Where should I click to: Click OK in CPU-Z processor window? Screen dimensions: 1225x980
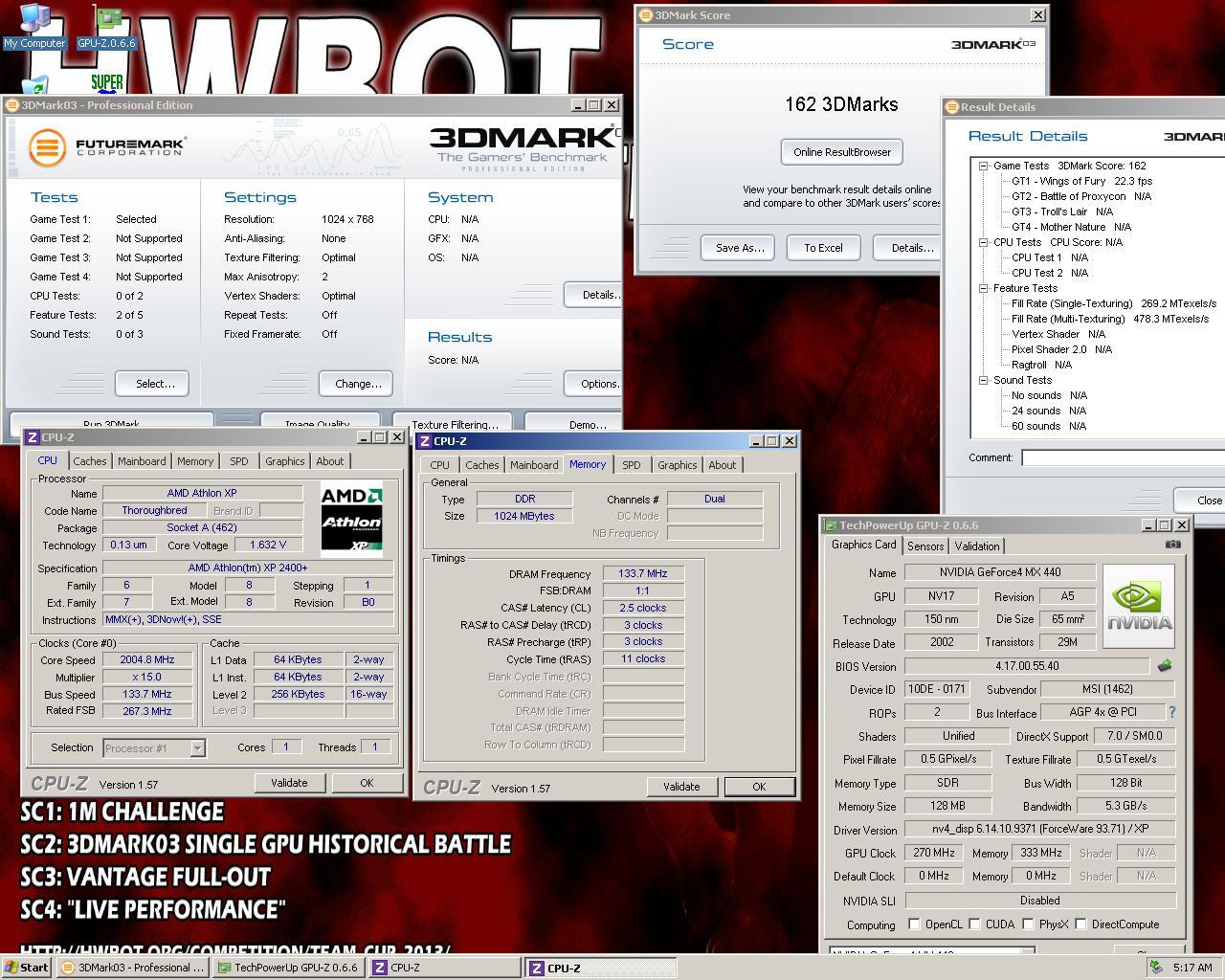[x=367, y=783]
